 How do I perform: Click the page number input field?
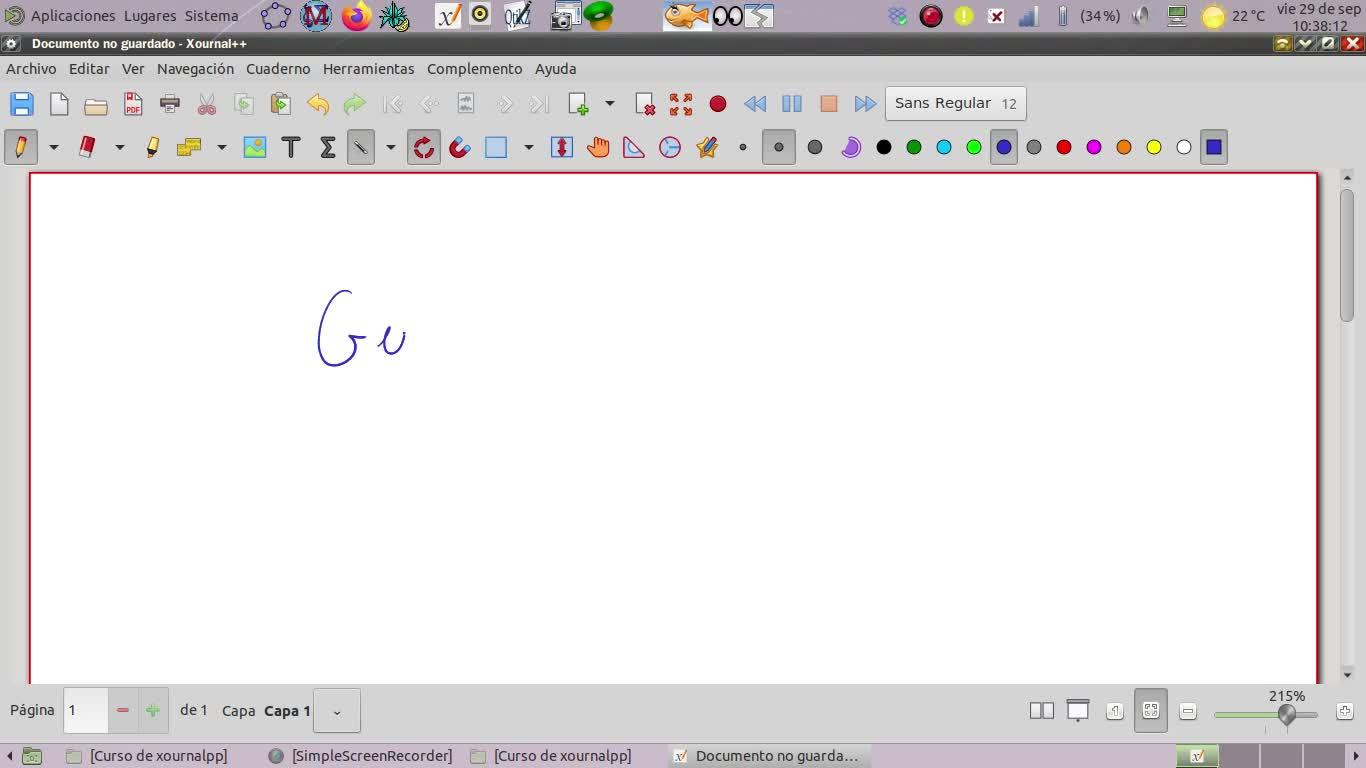86,711
